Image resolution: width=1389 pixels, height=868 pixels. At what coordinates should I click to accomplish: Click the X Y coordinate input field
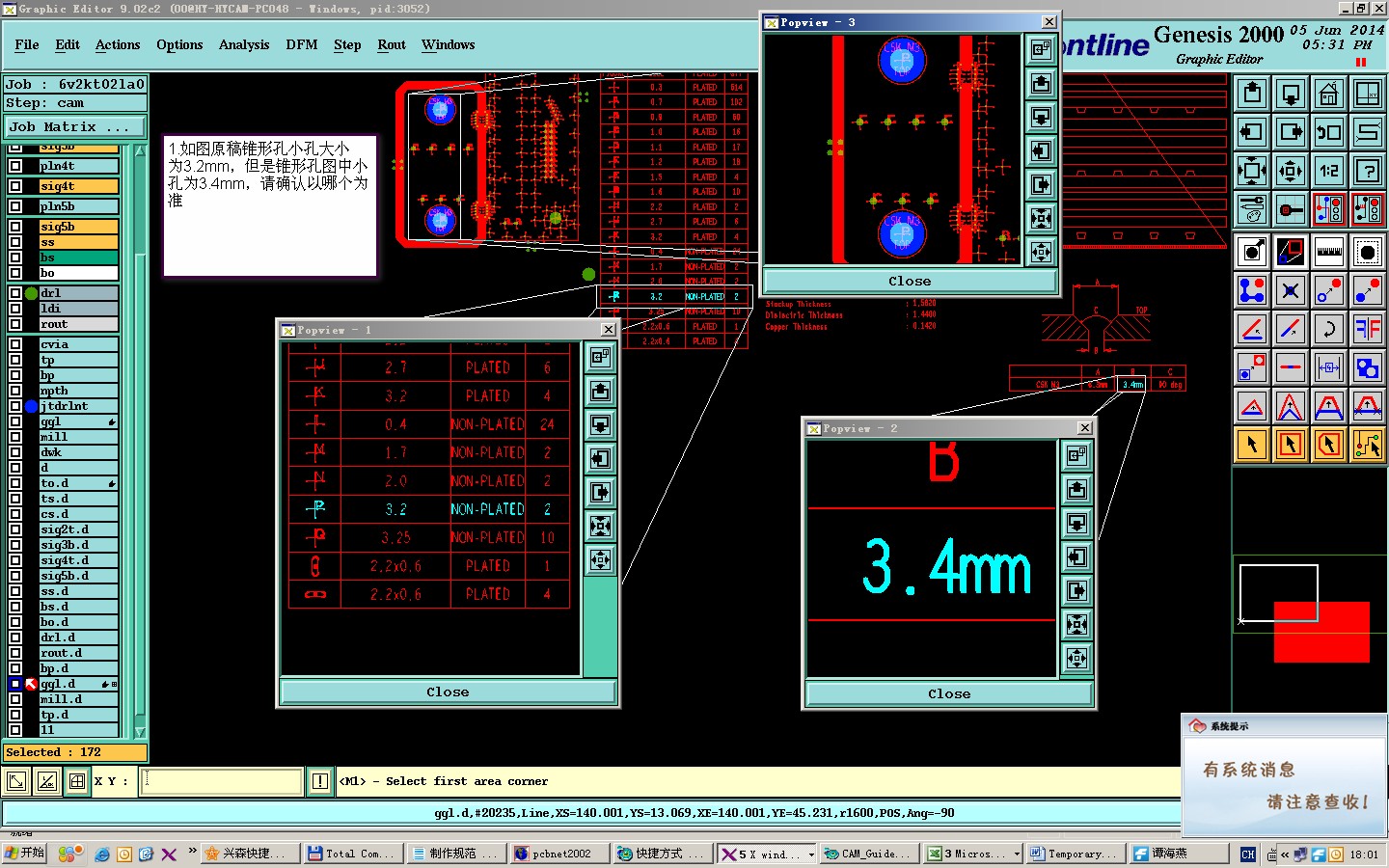[x=223, y=781]
